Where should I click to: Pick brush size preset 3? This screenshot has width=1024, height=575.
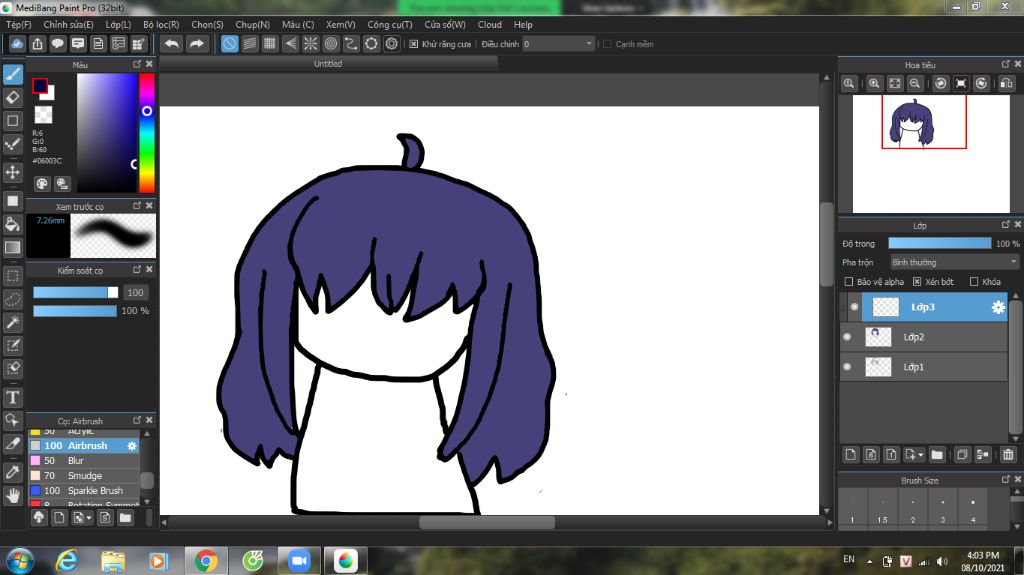pyautogui.click(x=942, y=510)
